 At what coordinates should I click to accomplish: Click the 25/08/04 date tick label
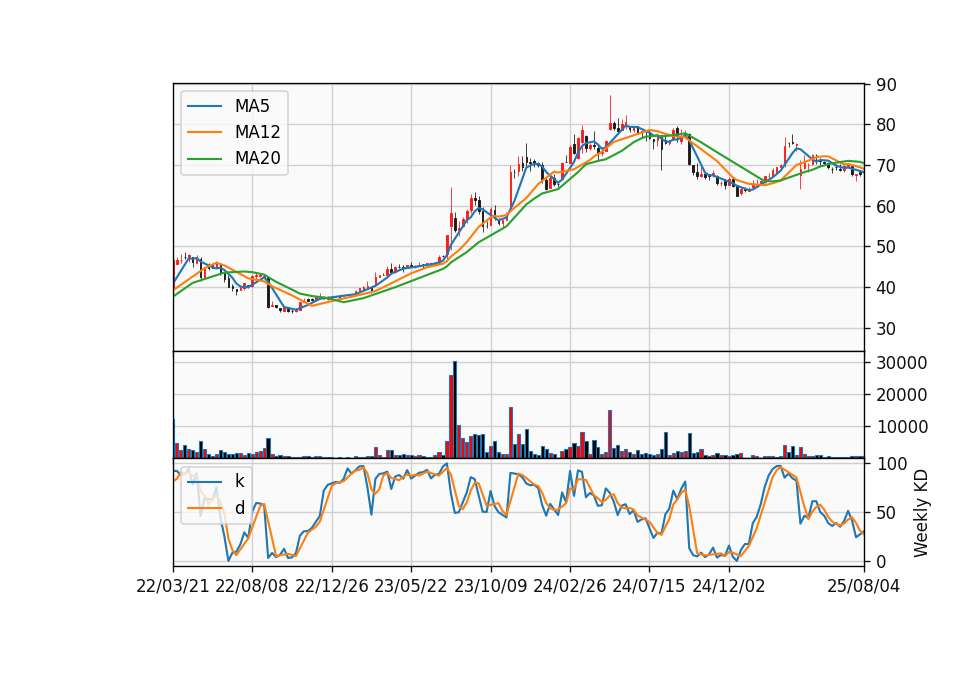click(x=863, y=586)
